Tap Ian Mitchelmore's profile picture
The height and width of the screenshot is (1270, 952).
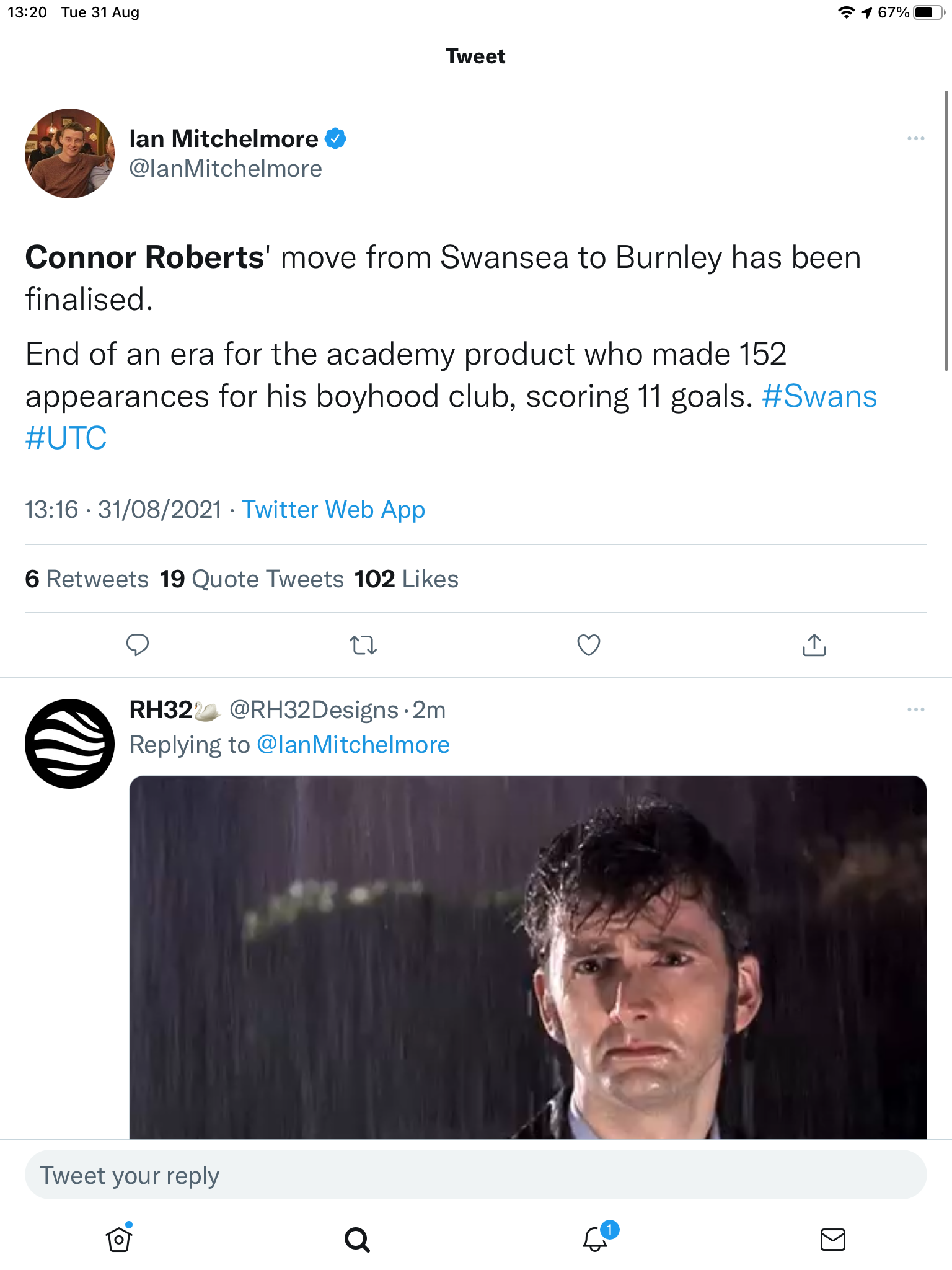click(69, 153)
